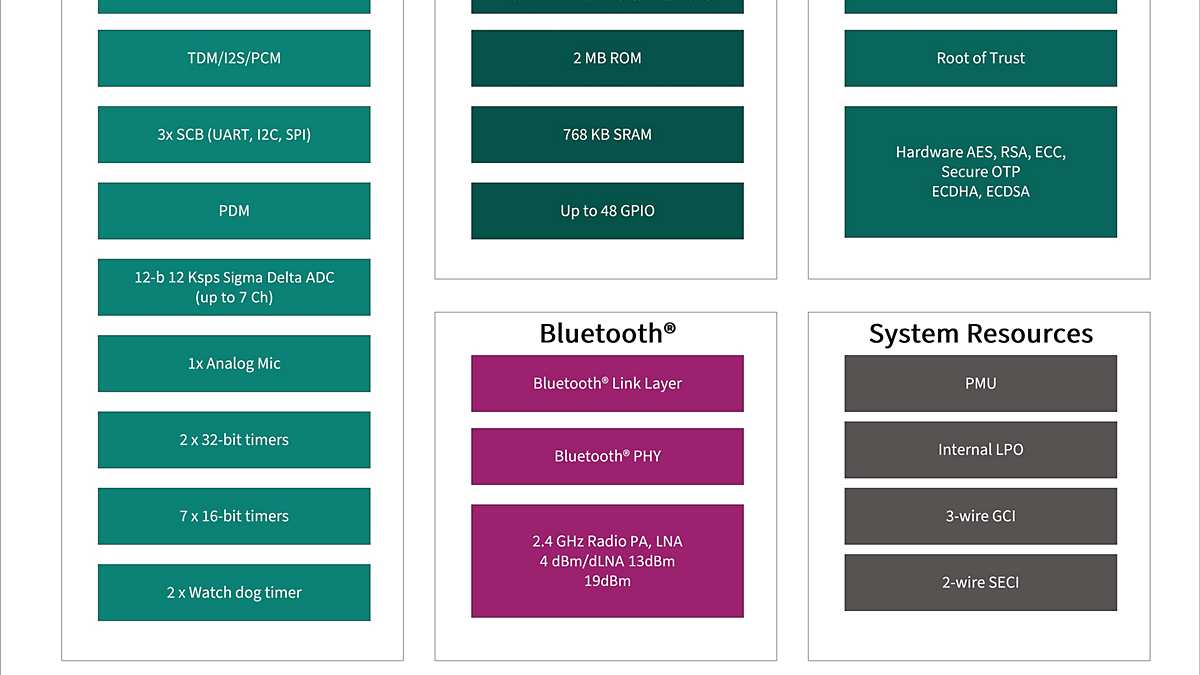Click the Hardware AES, RSA, ECC block
The image size is (1200, 675).
click(980, 172)
